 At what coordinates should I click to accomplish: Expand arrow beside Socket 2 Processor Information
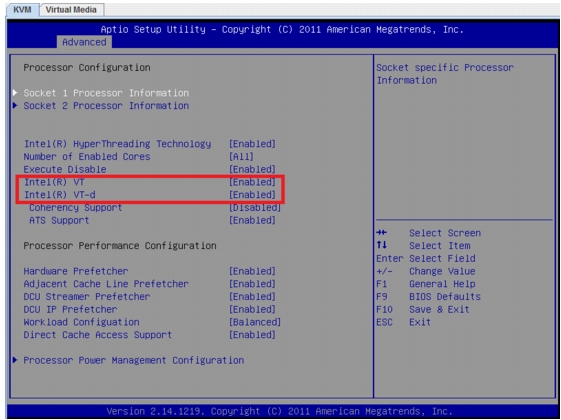click(15, 106)
